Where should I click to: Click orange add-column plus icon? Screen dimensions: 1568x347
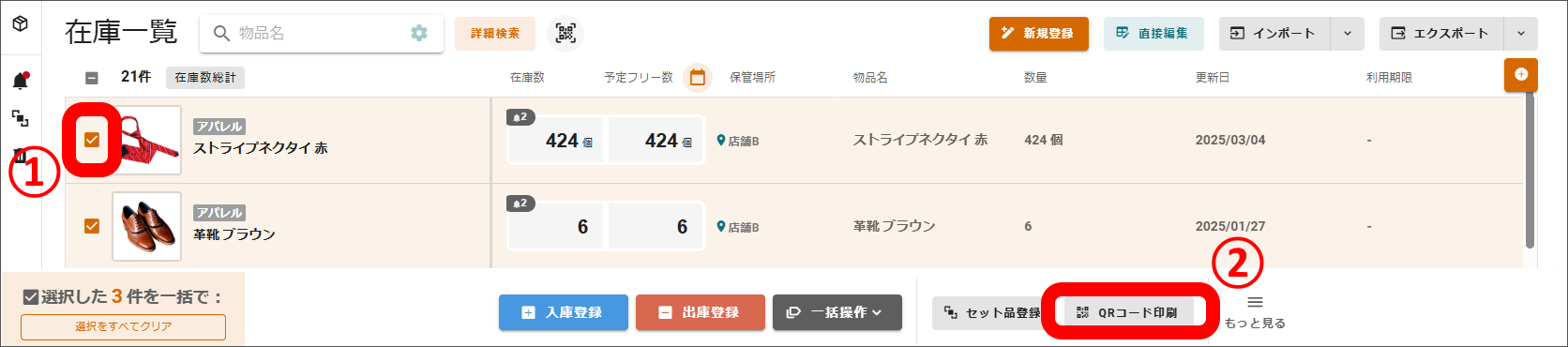[x=1520, y=75]
